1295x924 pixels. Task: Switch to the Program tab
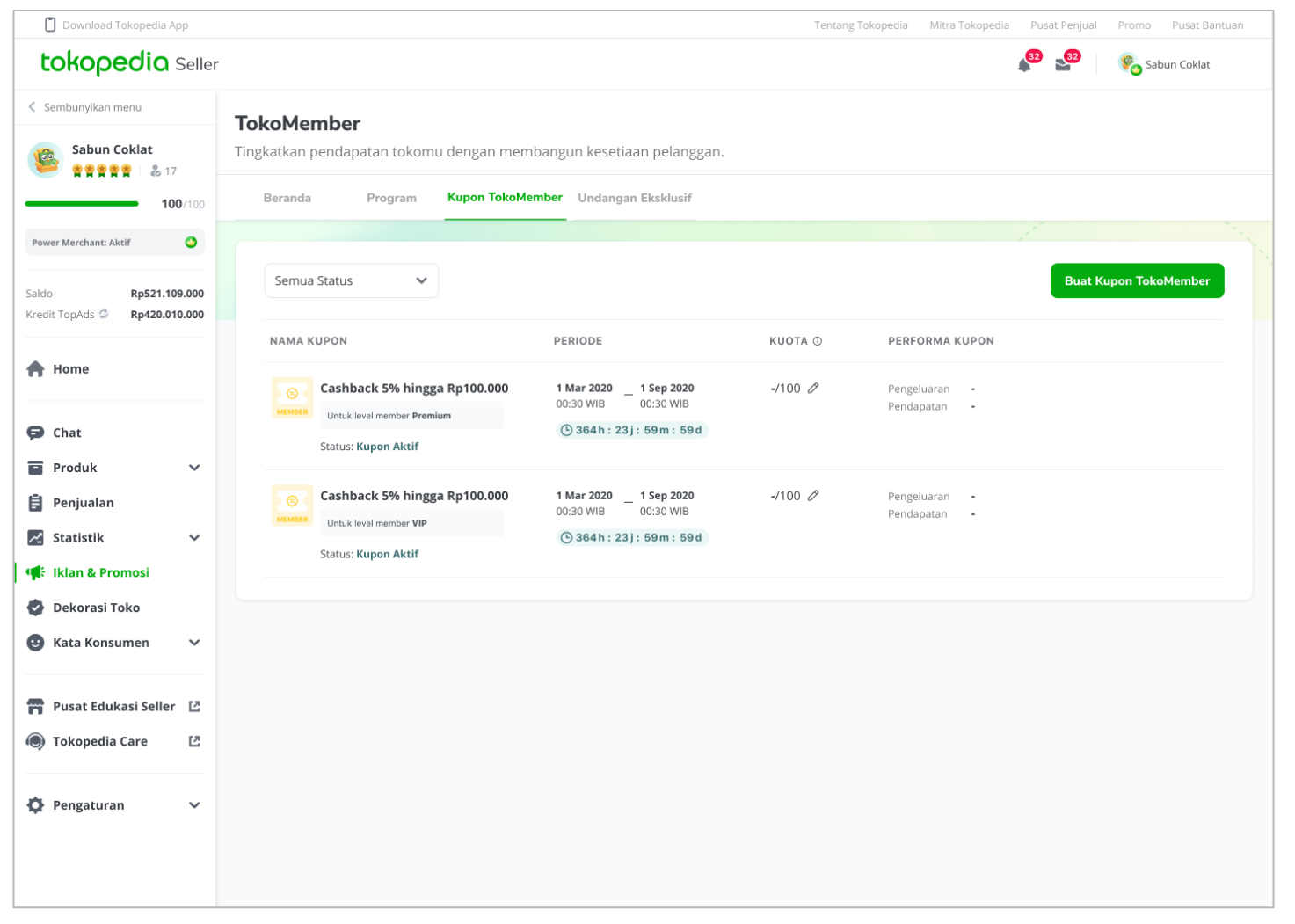391,198
